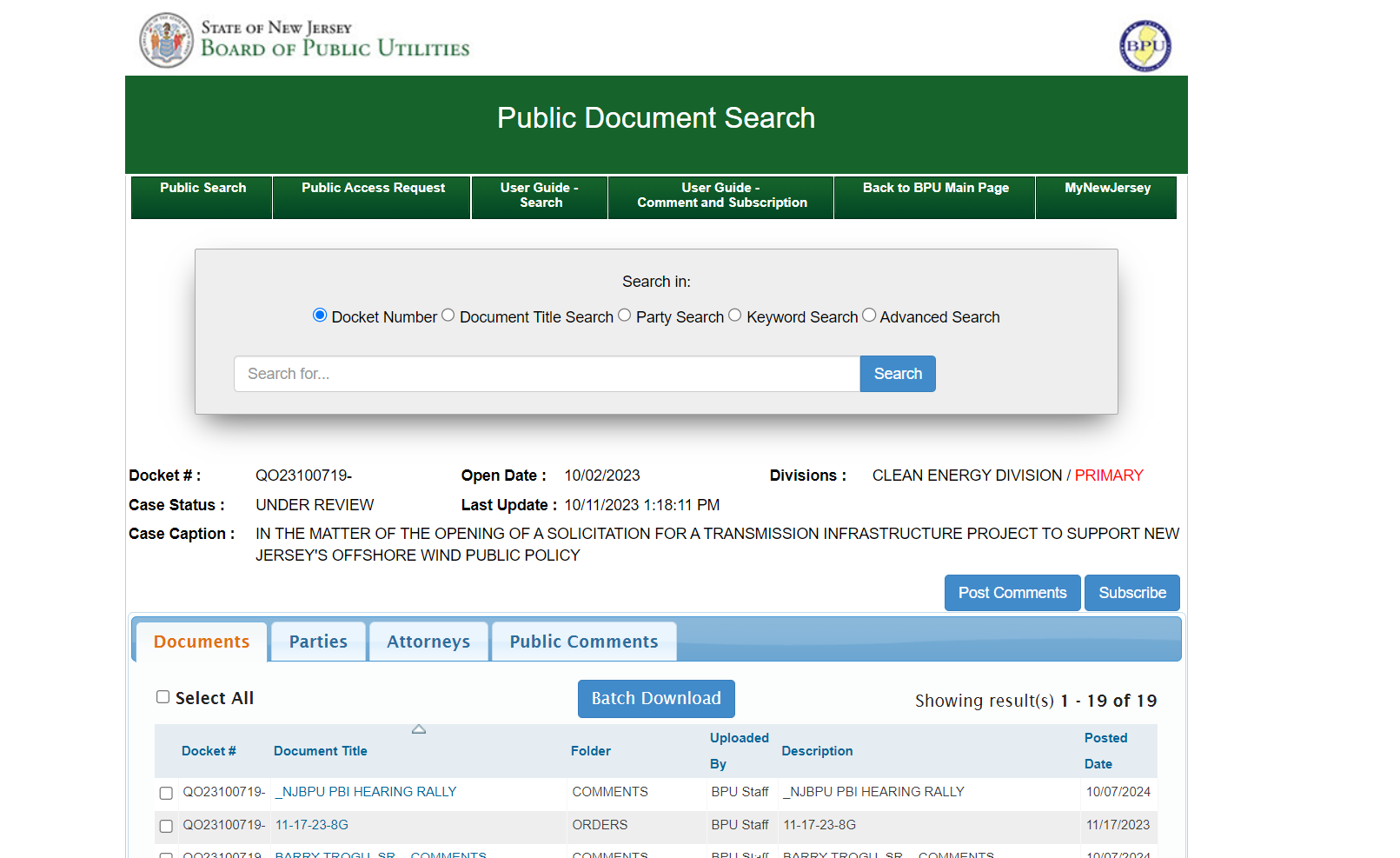Click the UNDER REVIEW case status value

click(x=315, y=505)
